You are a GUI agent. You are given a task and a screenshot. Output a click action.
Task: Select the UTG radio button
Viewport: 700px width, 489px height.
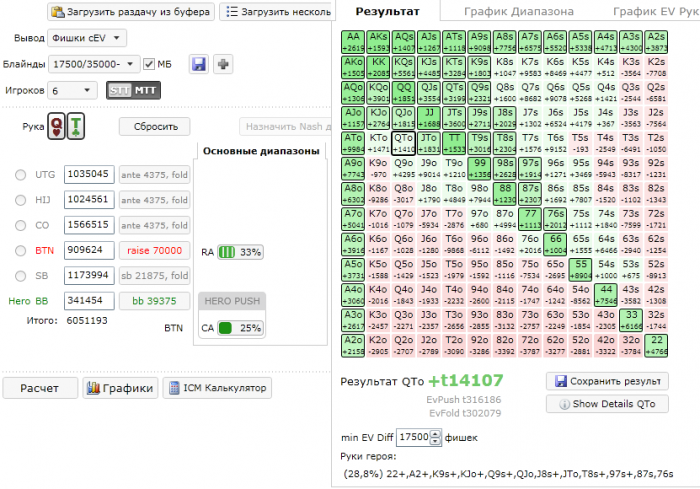[x=21, y=175]
